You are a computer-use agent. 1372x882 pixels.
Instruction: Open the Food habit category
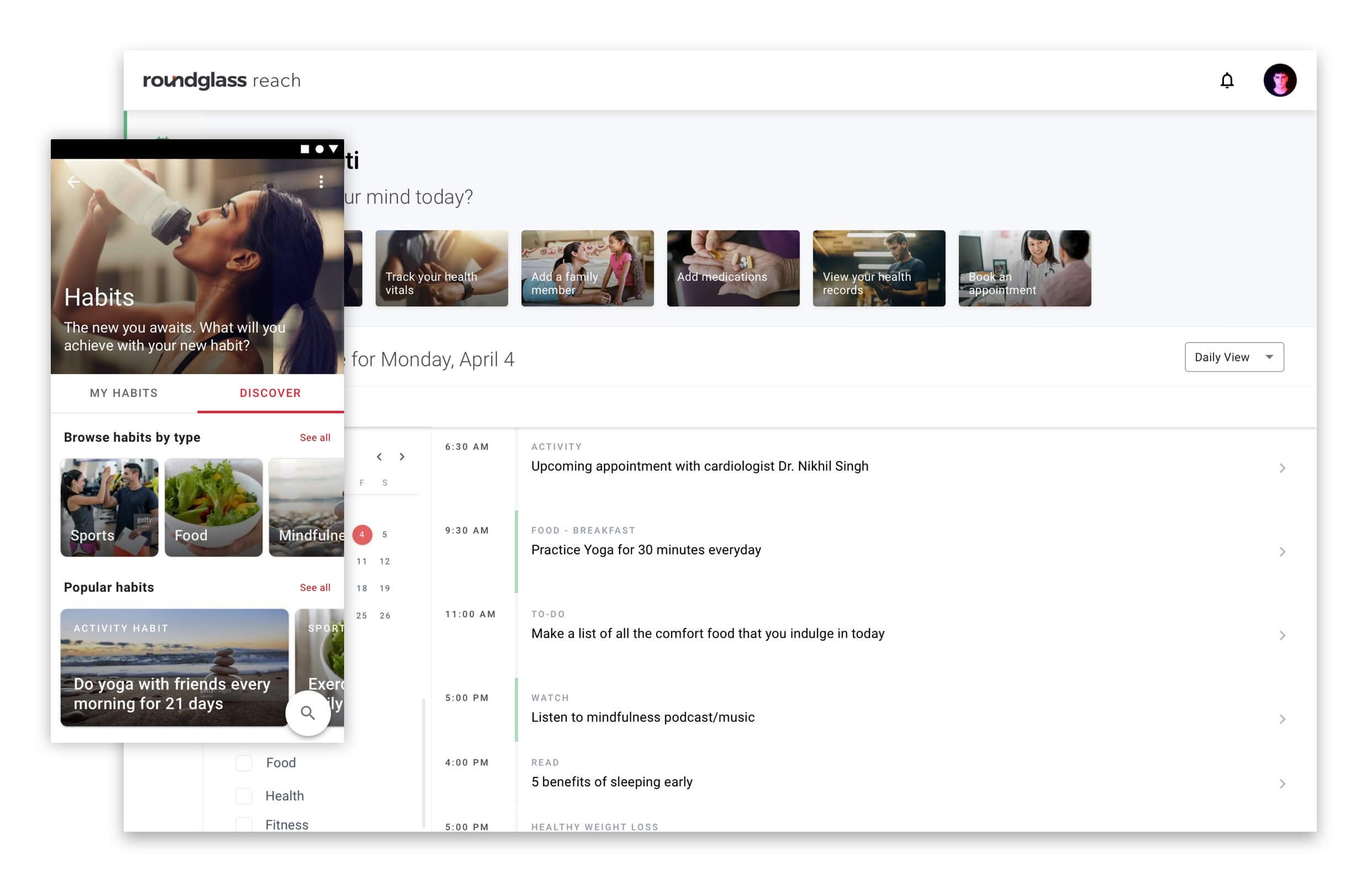pyautogui.click(x=214, y=507)
